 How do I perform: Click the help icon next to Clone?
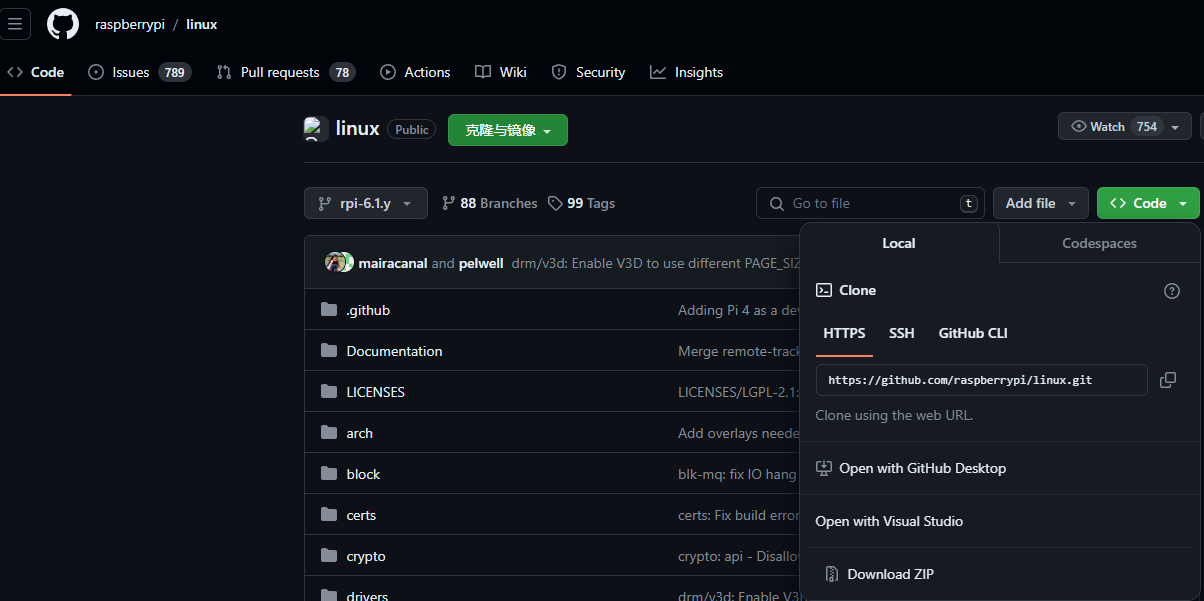[1172, 291]
